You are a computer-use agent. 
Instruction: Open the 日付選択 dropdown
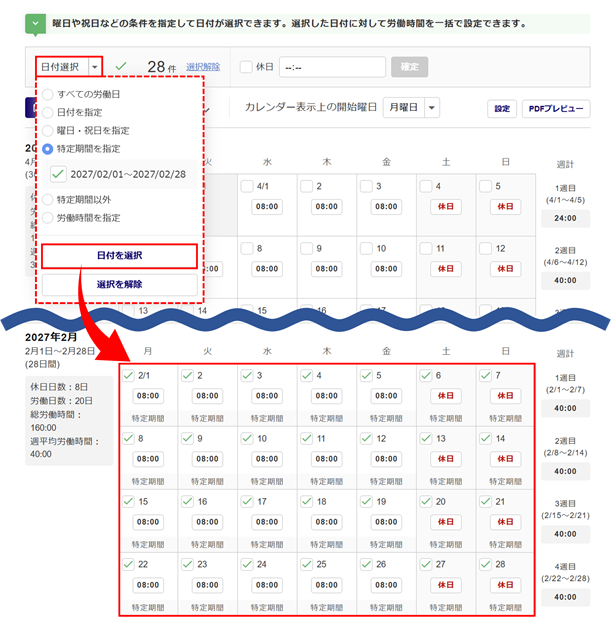[x=68, y=66]
